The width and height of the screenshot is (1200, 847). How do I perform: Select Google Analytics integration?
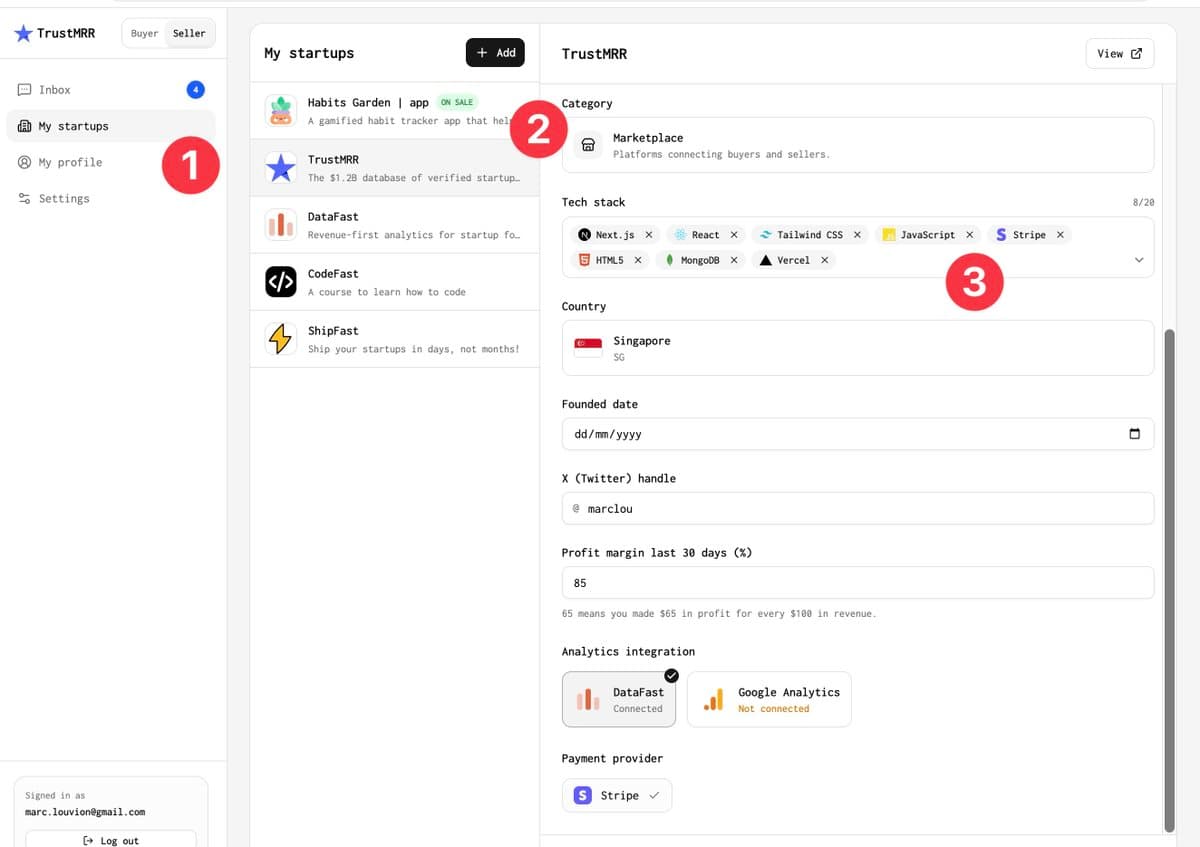click(769, 699)
